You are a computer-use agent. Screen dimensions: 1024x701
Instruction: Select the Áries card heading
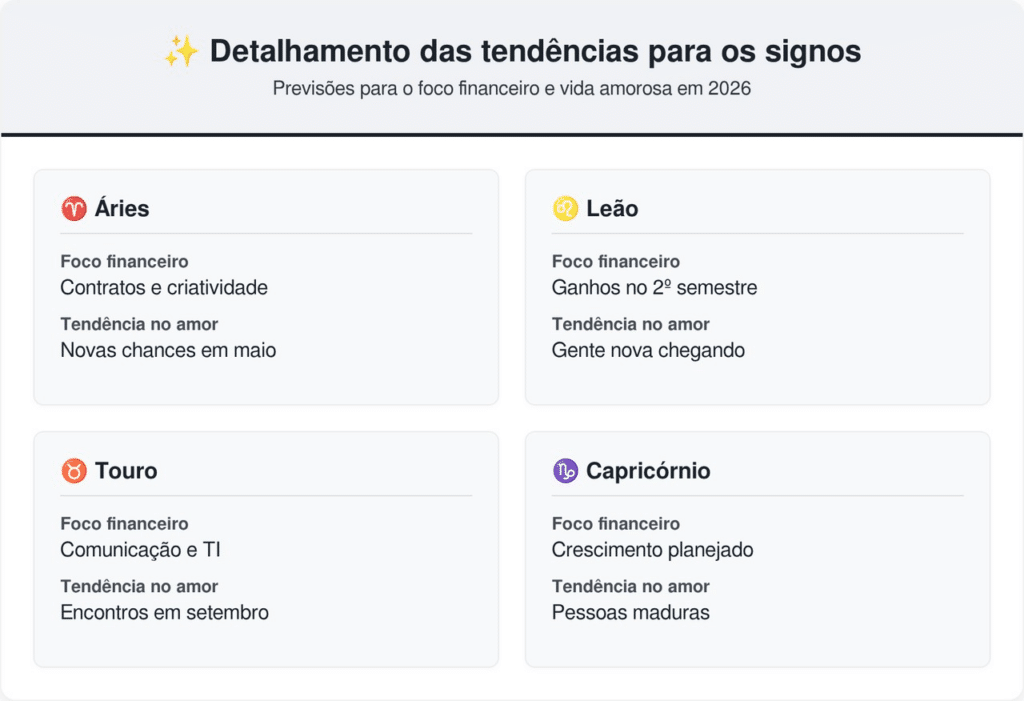click(122, 209)
